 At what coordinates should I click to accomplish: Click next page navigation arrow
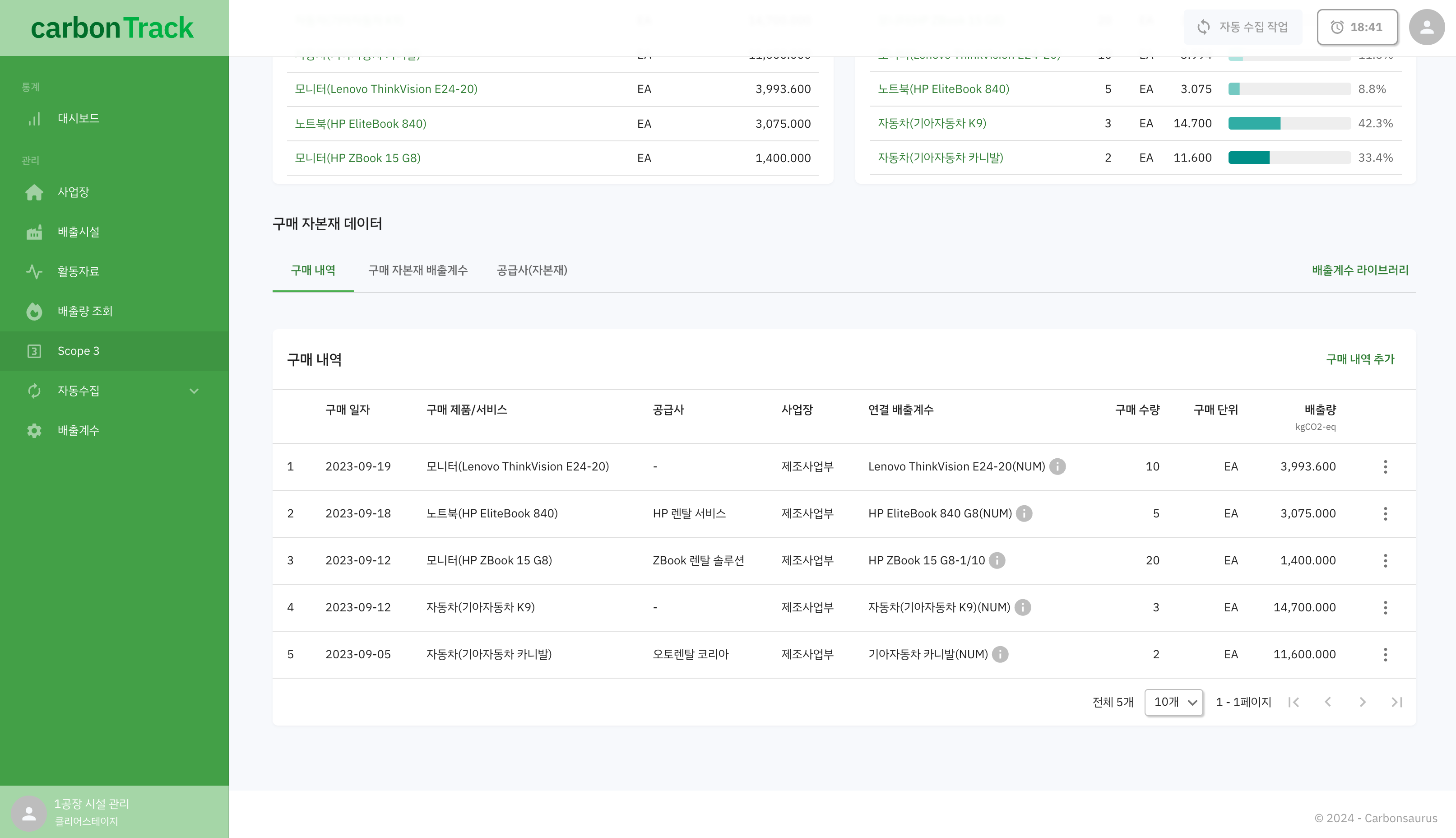click(1363, 702)
